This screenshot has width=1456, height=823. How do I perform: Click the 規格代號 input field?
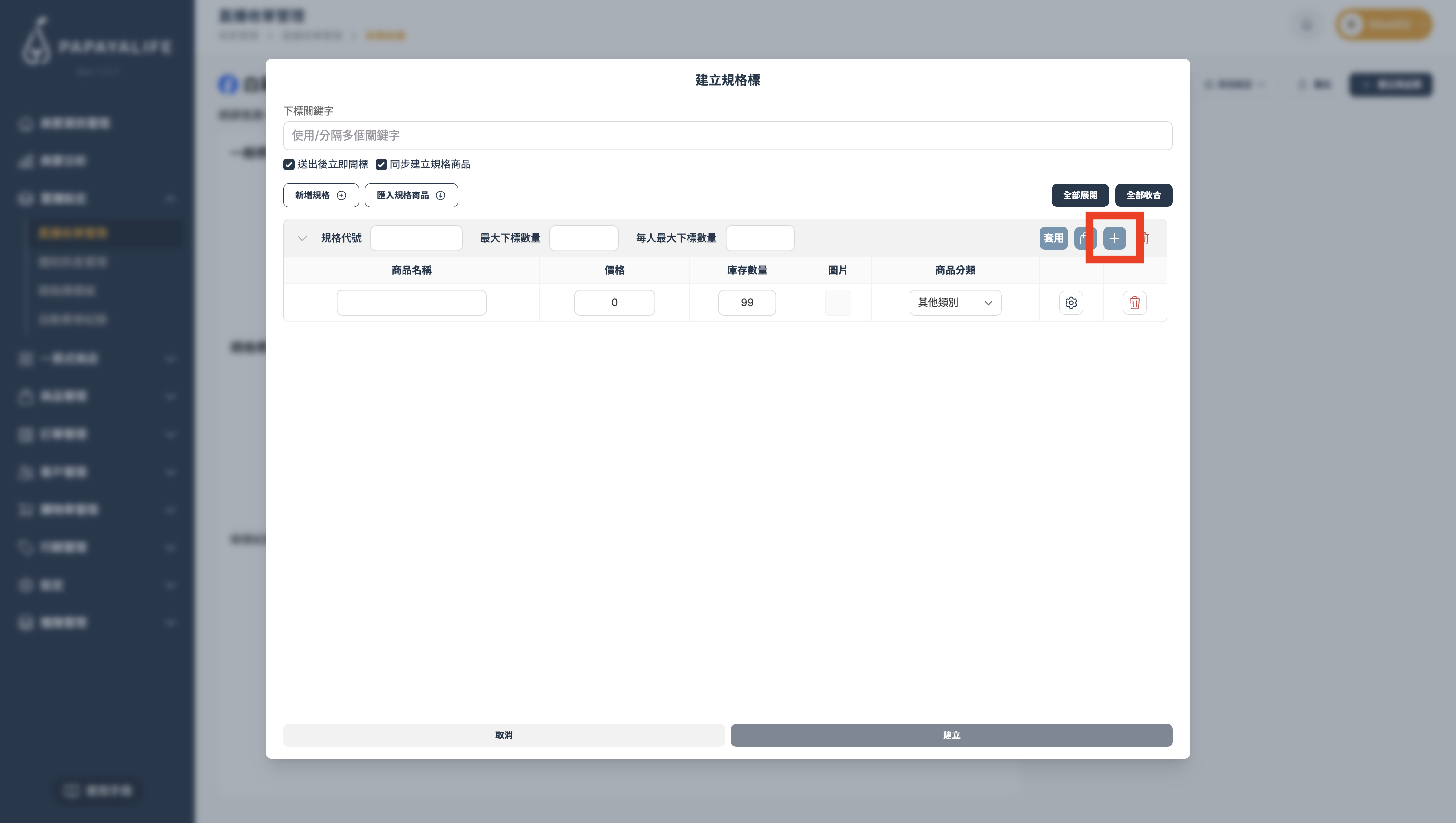pyautogui.click(x=416, y=238)
